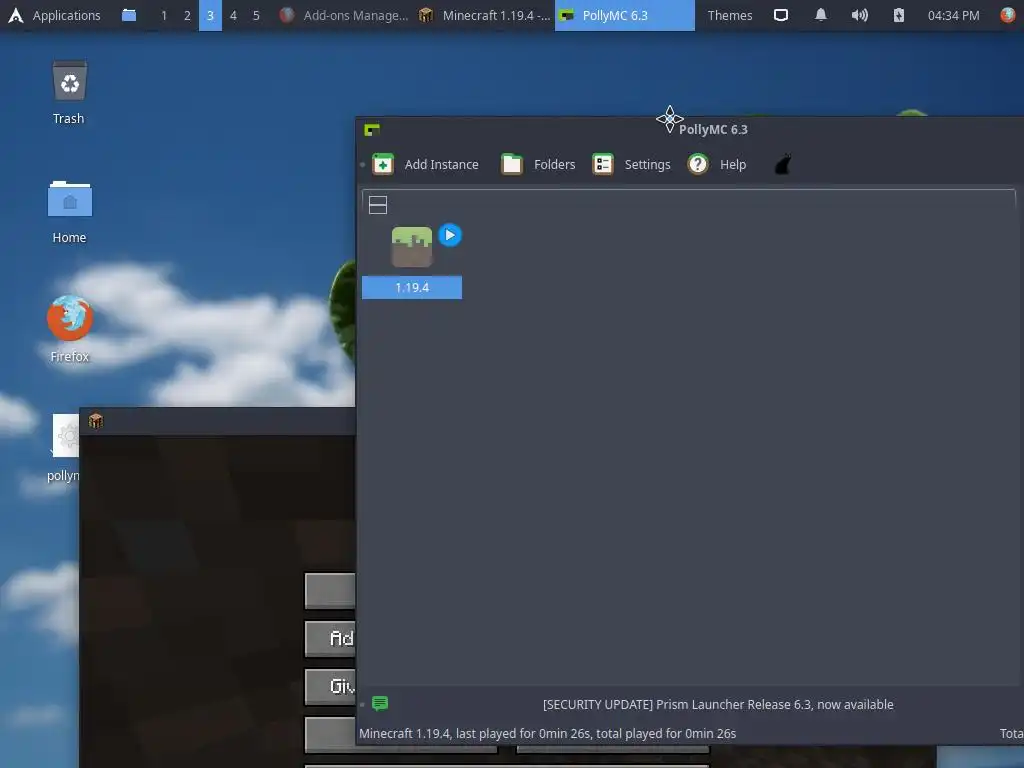Select the 1.19.4 instance label

[412, 287]
